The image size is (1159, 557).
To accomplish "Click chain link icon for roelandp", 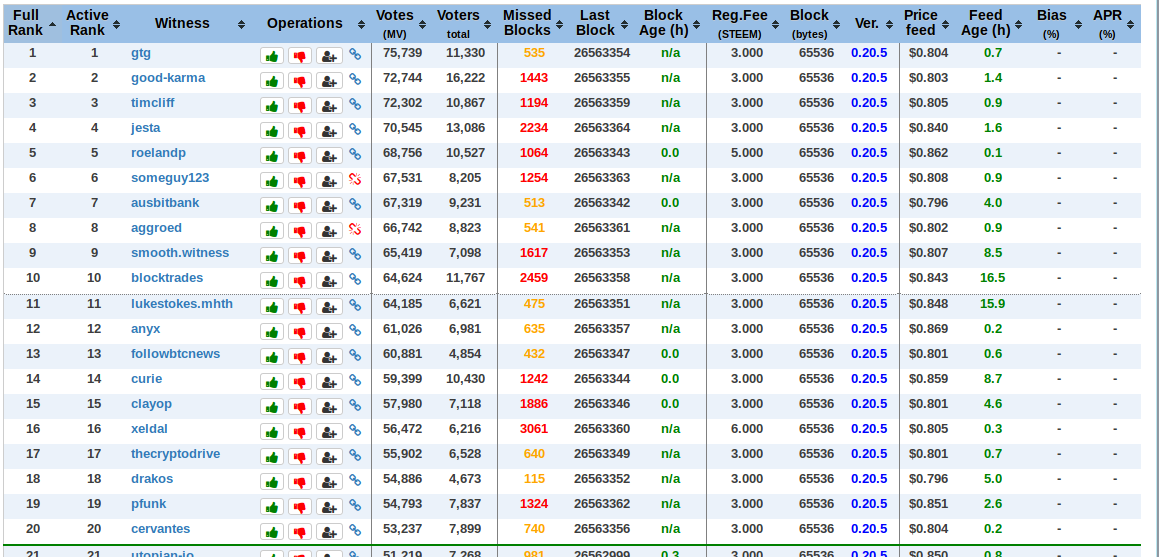I will (355, 154).
